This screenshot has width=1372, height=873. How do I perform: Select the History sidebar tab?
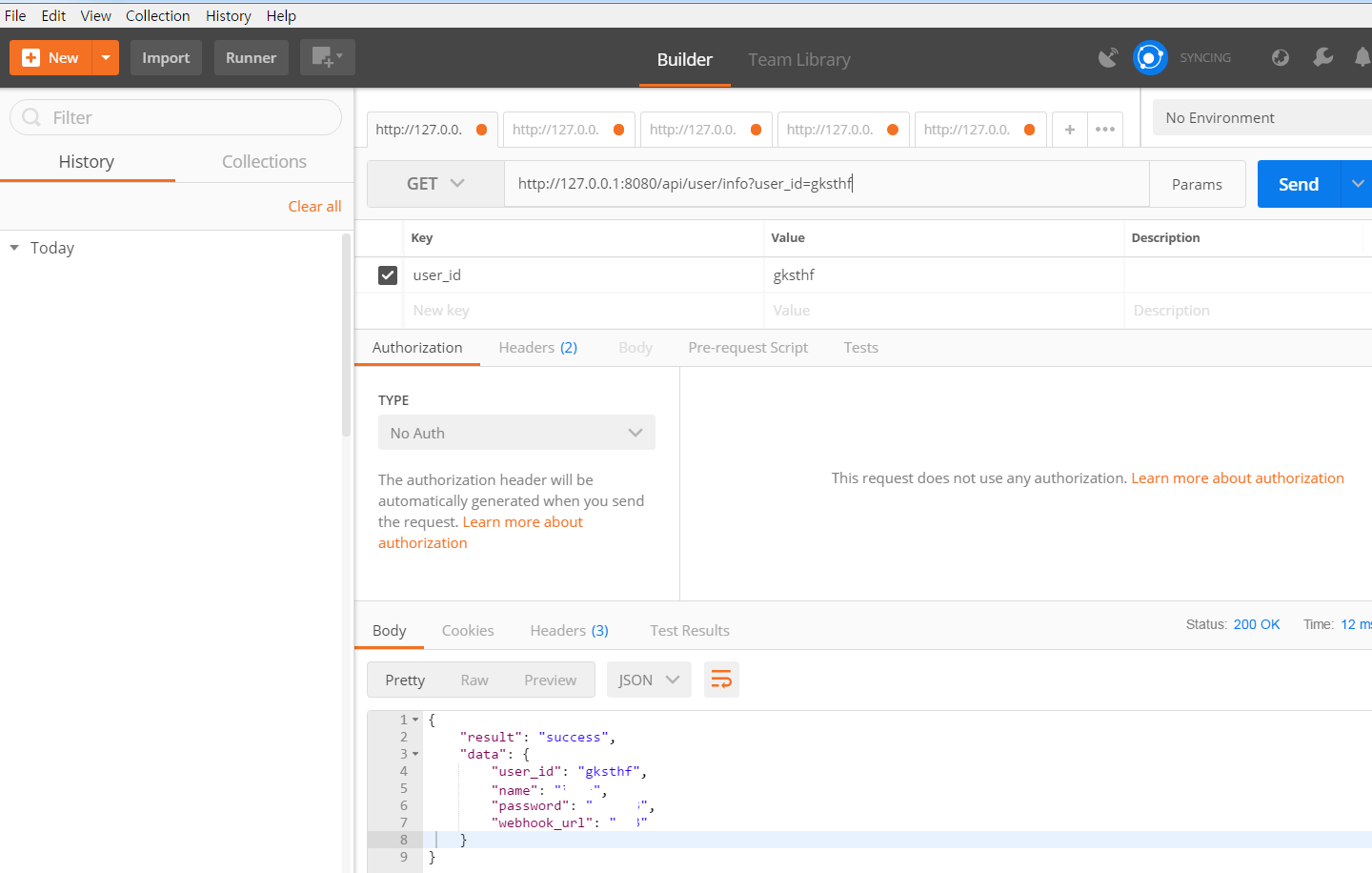[x=87, y=161]
